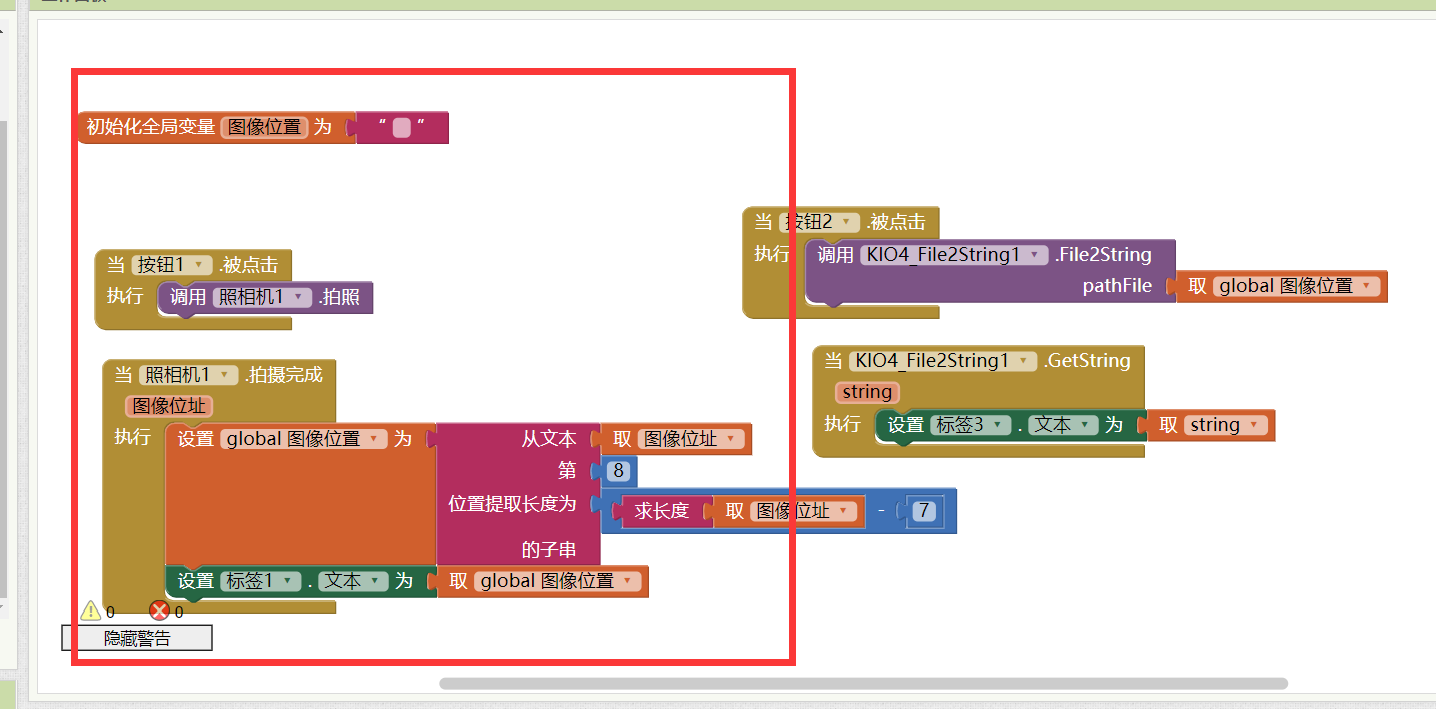Open the 标签3 component dropdown
1436x709 pixels.
click(x=996, y=426)
